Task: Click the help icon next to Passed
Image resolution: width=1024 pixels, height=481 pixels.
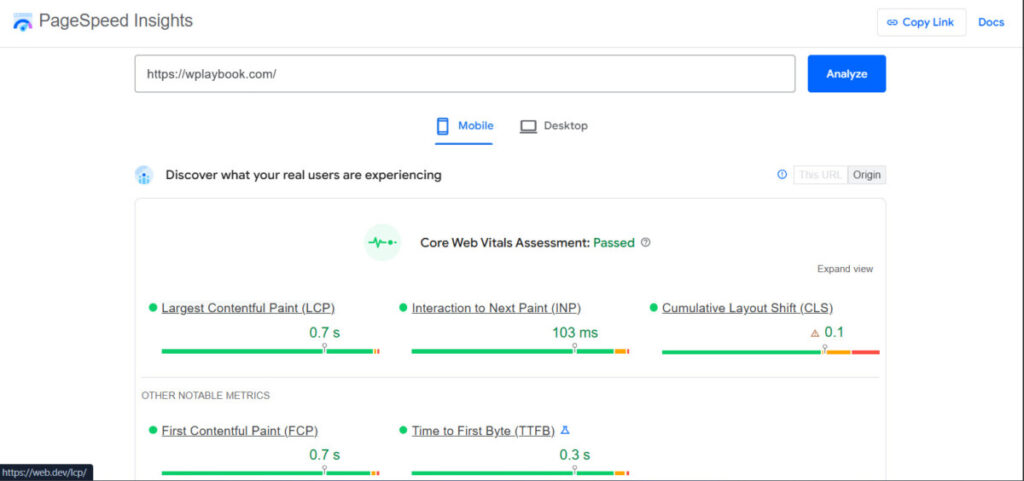Action: [645, 242]
